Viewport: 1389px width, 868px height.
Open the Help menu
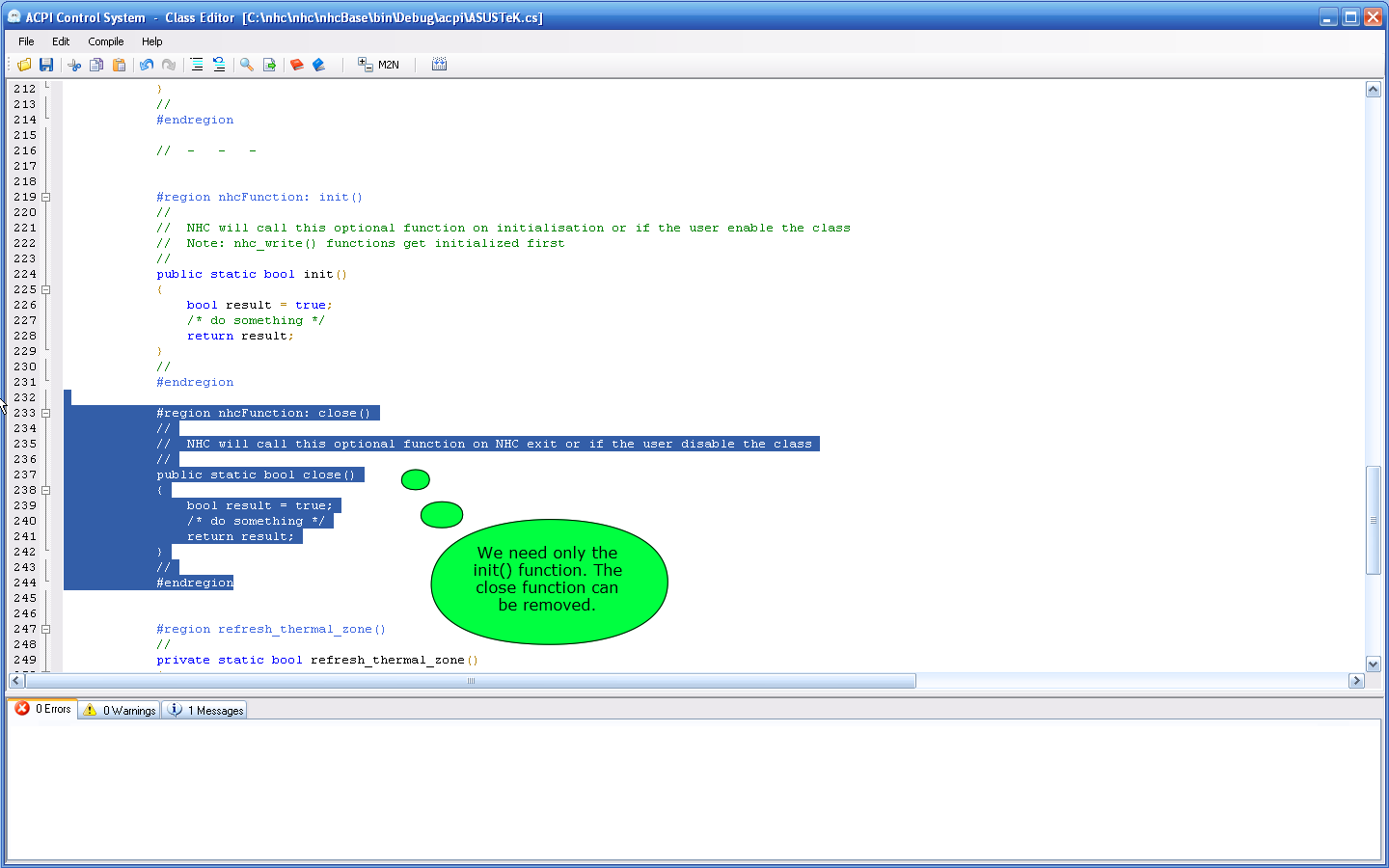coord(151,41)
